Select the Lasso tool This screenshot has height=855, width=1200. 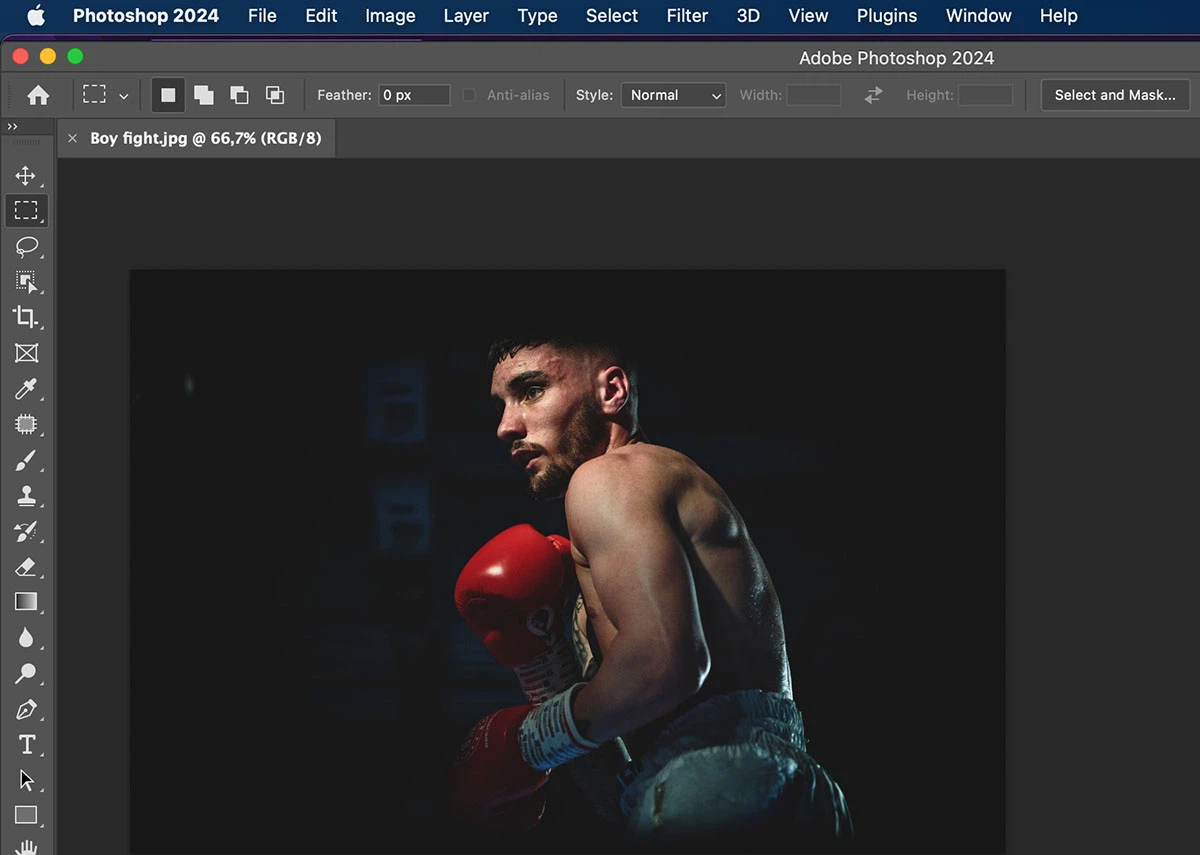click(27, 247)
